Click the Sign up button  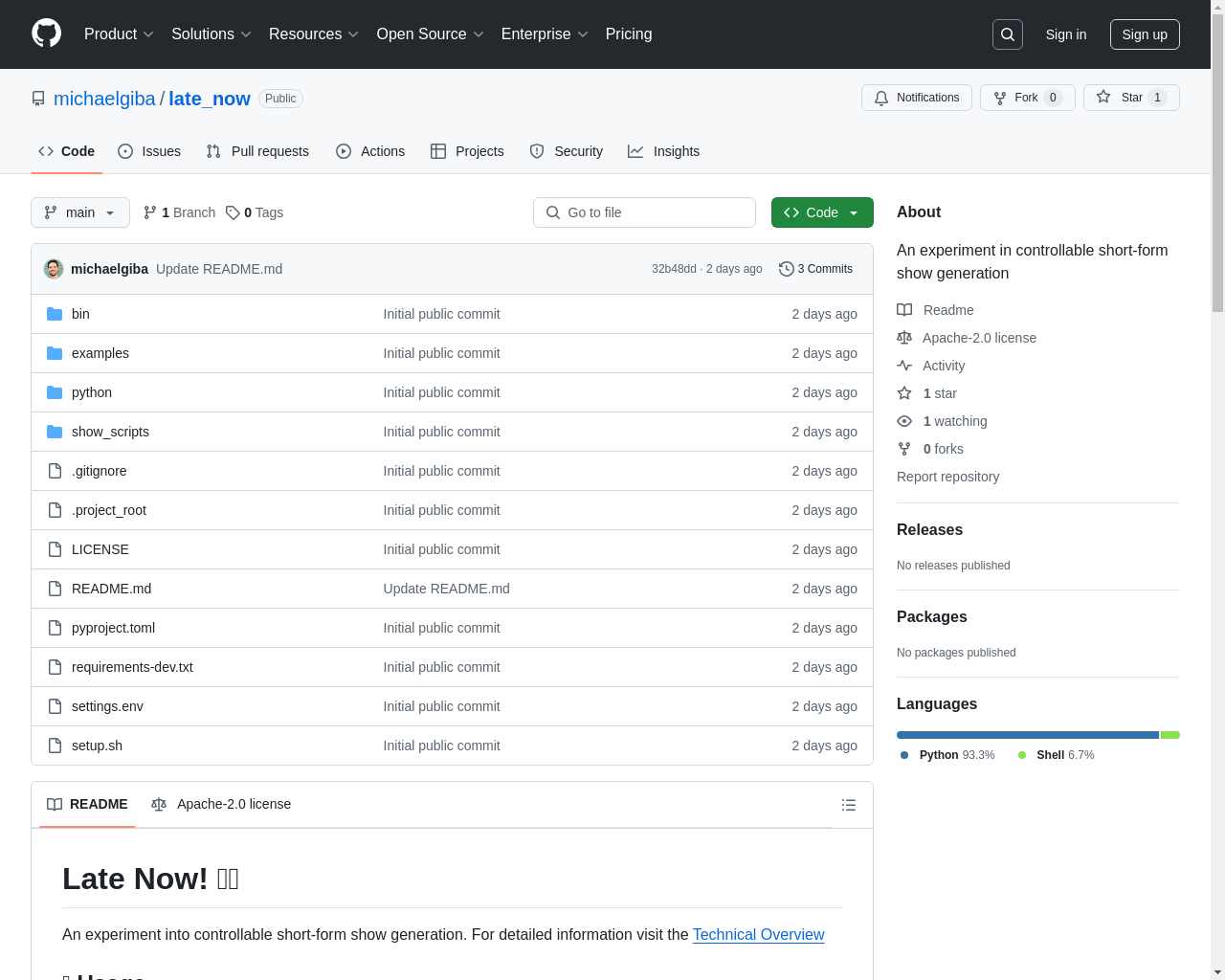point(1145,34)
